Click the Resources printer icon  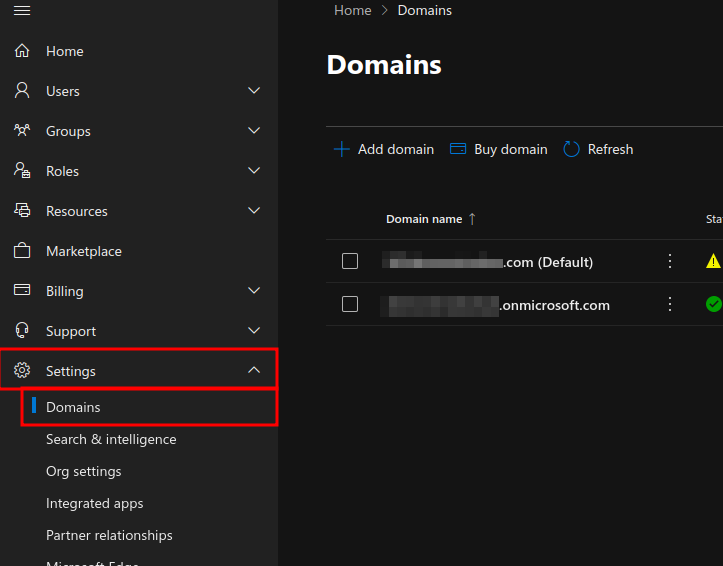click(x=22, y=210)
